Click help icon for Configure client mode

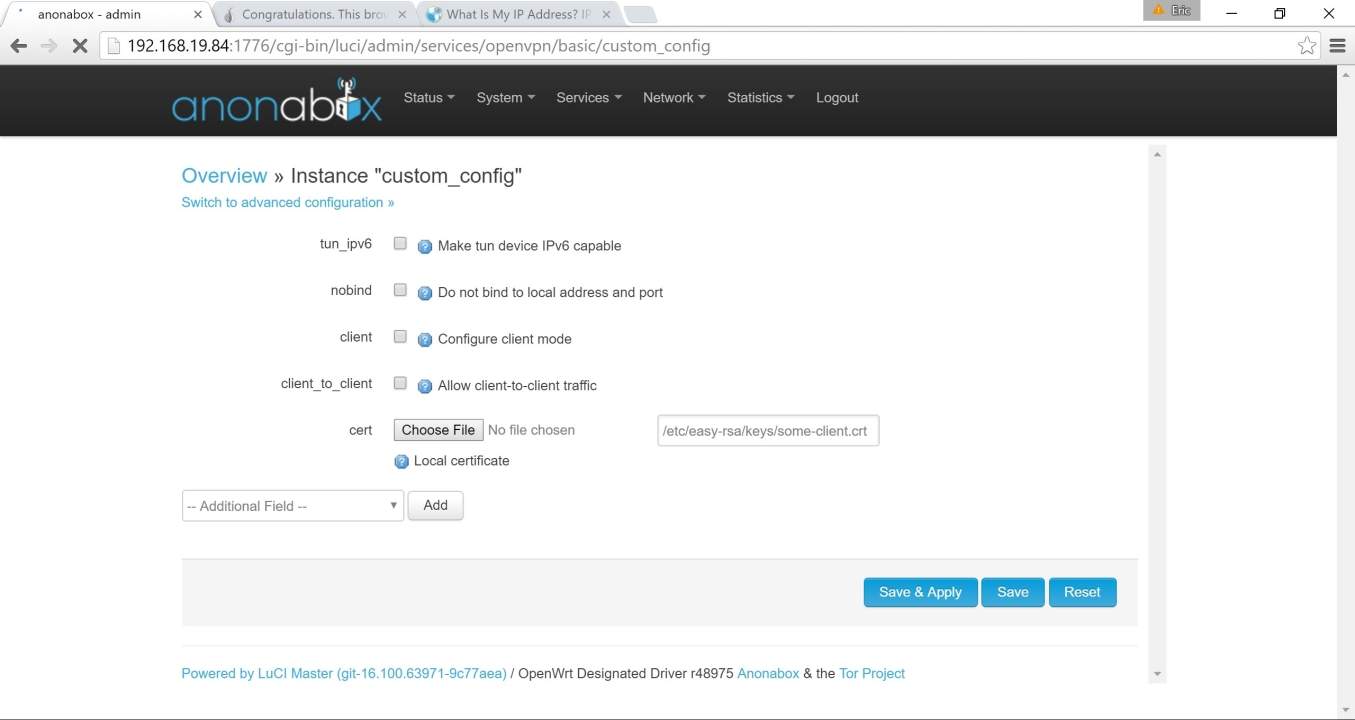tap(424, 339)
